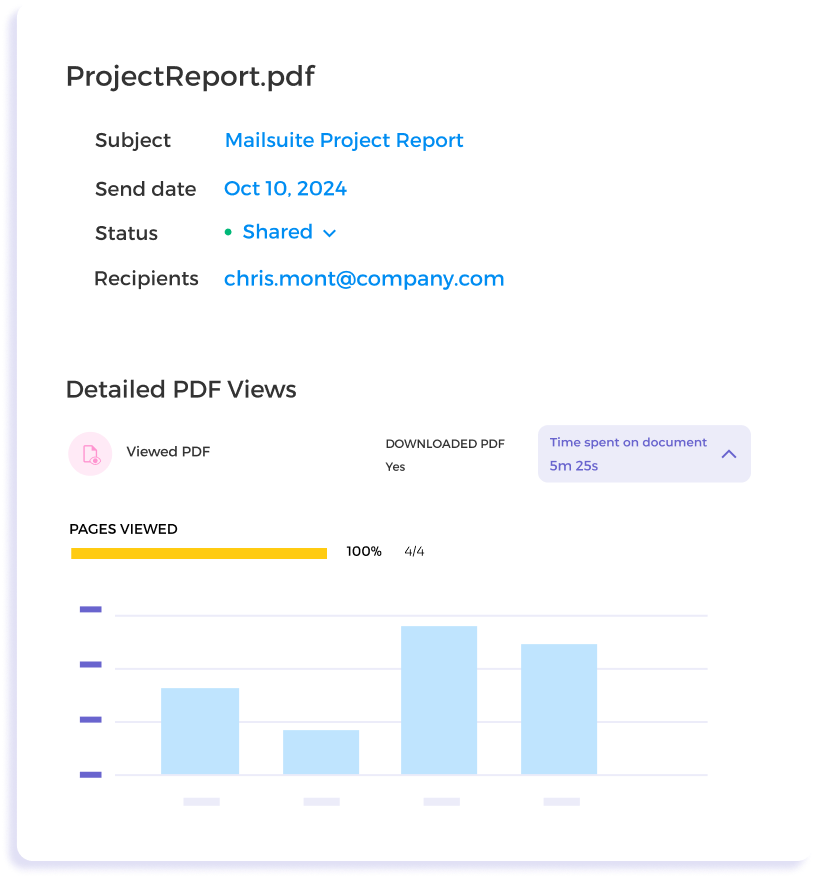Open the Shared status dropdown arrow

[x=329, y=233]
